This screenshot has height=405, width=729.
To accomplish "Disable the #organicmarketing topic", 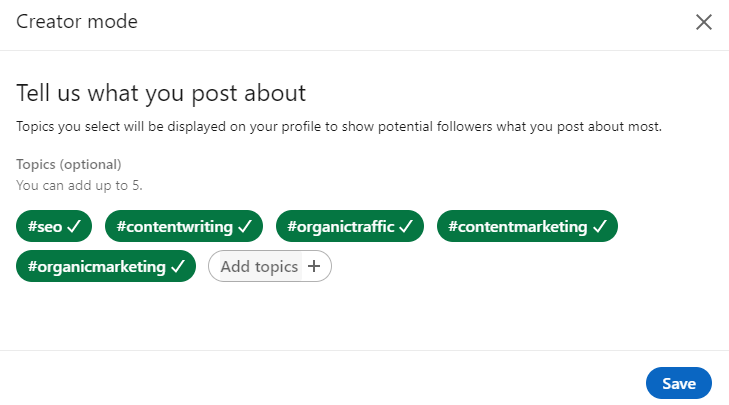I will click(x=96, y=267).
